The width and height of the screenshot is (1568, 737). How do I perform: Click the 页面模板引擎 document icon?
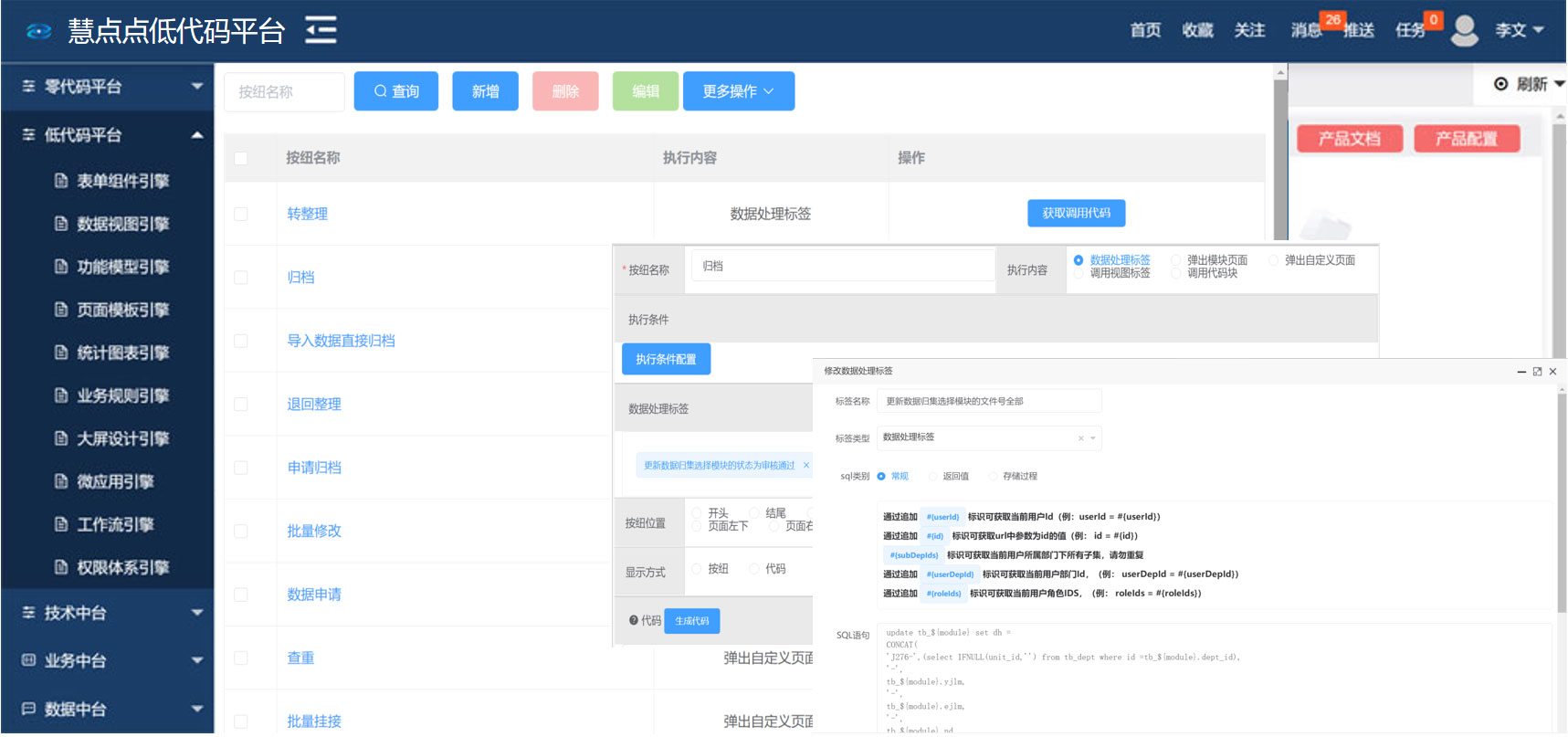point(61,310)
